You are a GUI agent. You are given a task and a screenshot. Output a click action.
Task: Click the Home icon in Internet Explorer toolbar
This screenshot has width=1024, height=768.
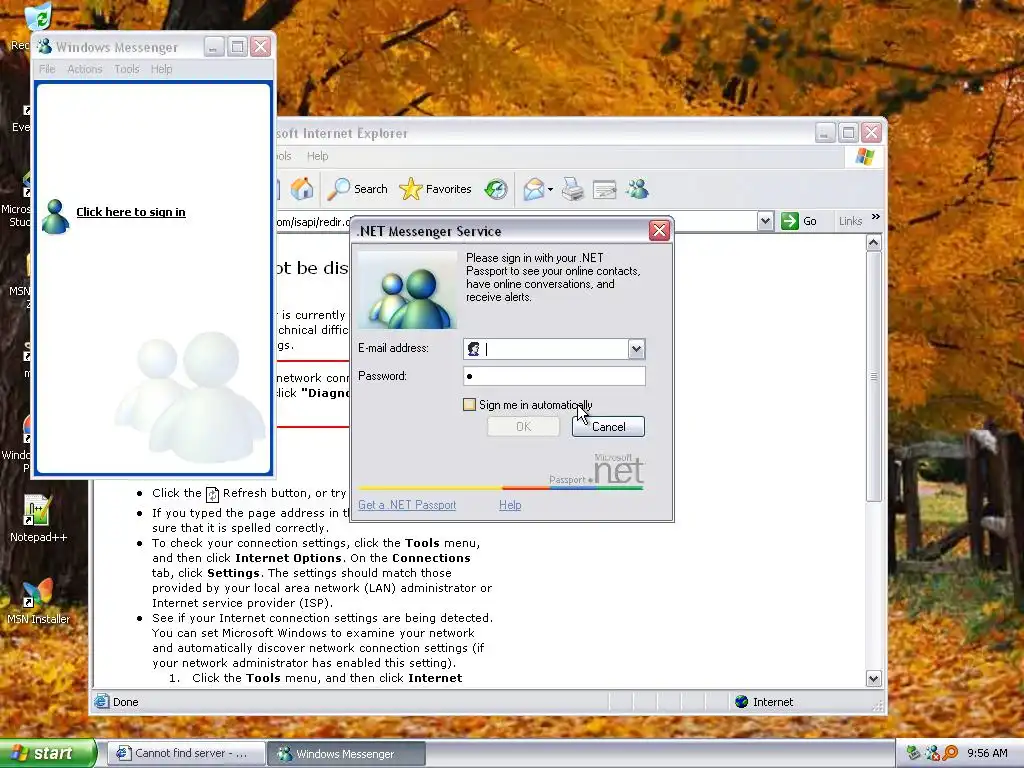[x=302, y=189]
